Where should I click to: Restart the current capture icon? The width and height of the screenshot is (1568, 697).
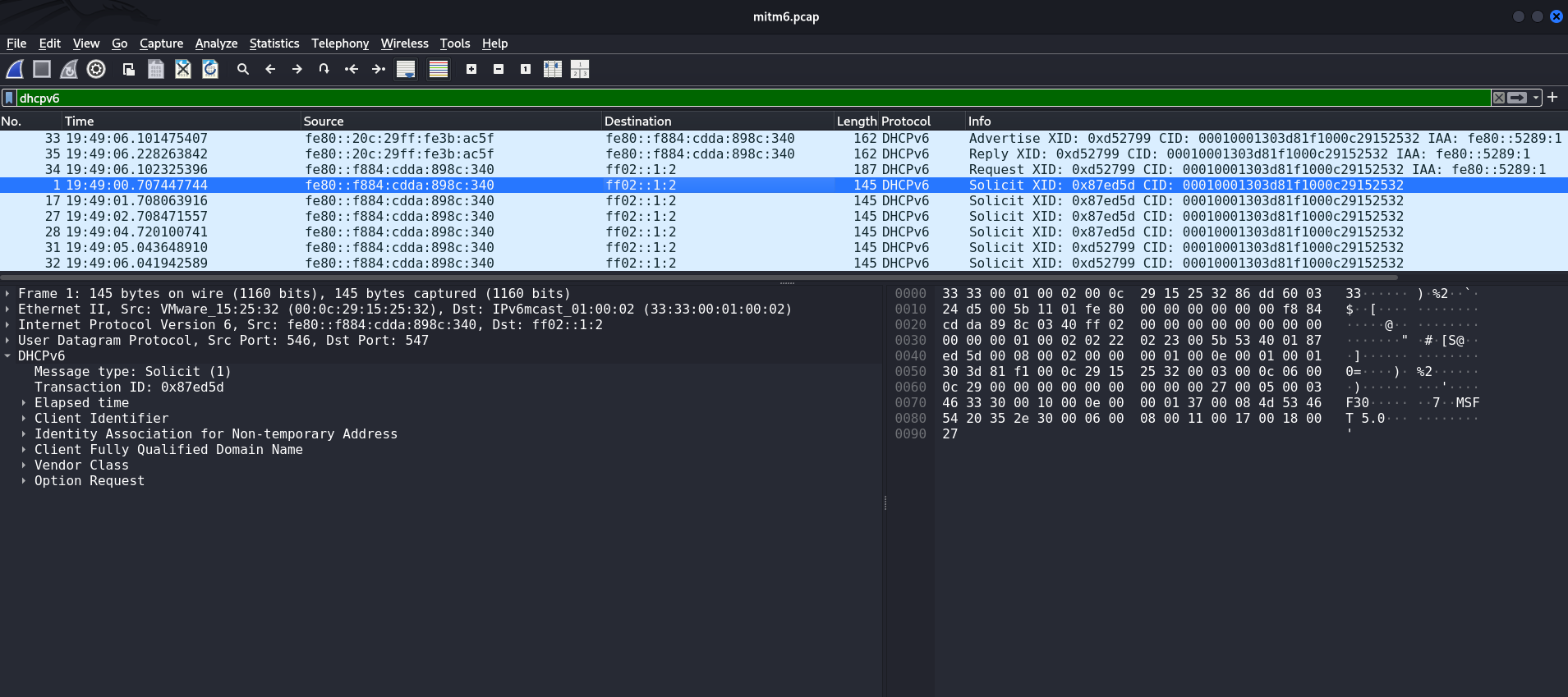point(69,70)
